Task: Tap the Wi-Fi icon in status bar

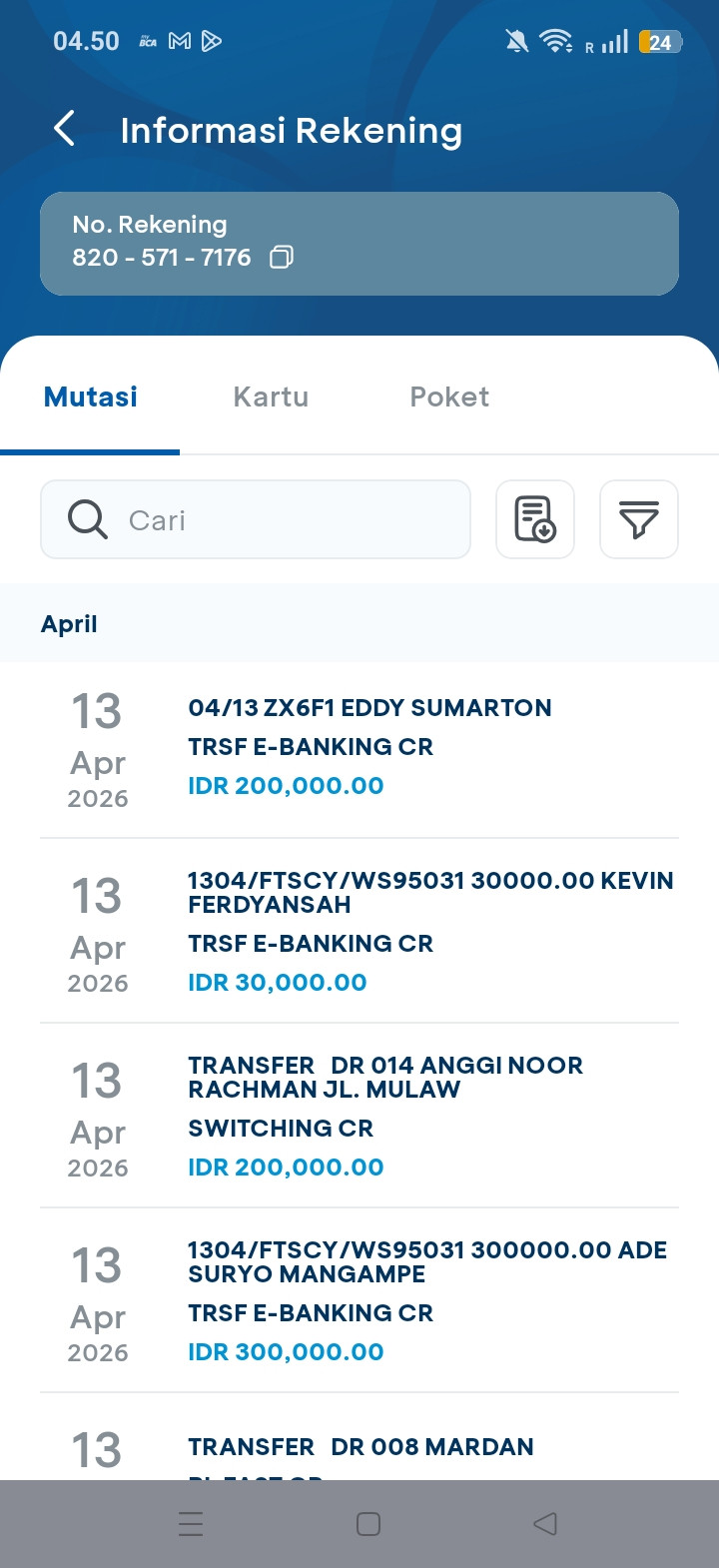Action: click(x=554, y=41)
